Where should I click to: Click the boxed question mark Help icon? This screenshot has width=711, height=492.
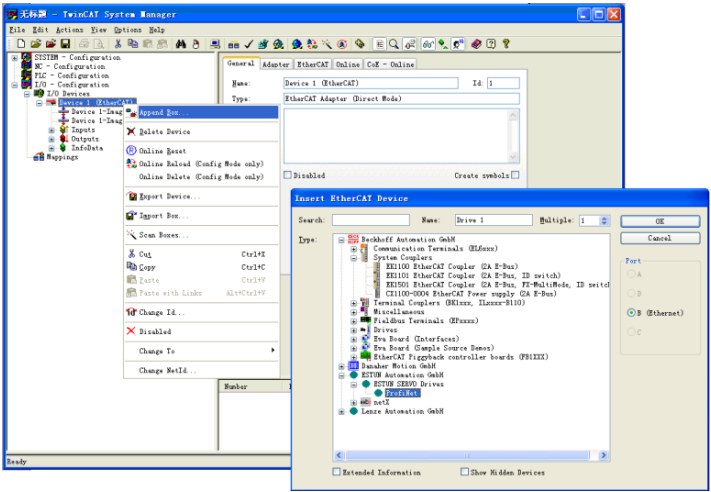pos(491,44)
